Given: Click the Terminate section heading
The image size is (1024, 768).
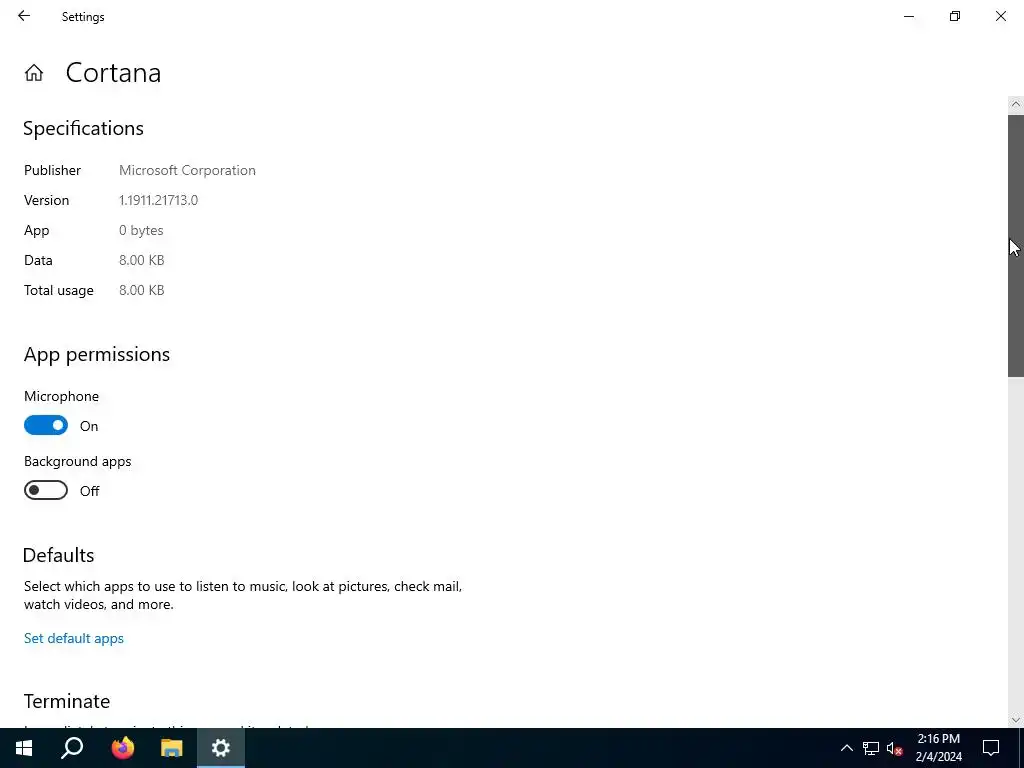Looking at the screenshot, I should click(67, 701).
